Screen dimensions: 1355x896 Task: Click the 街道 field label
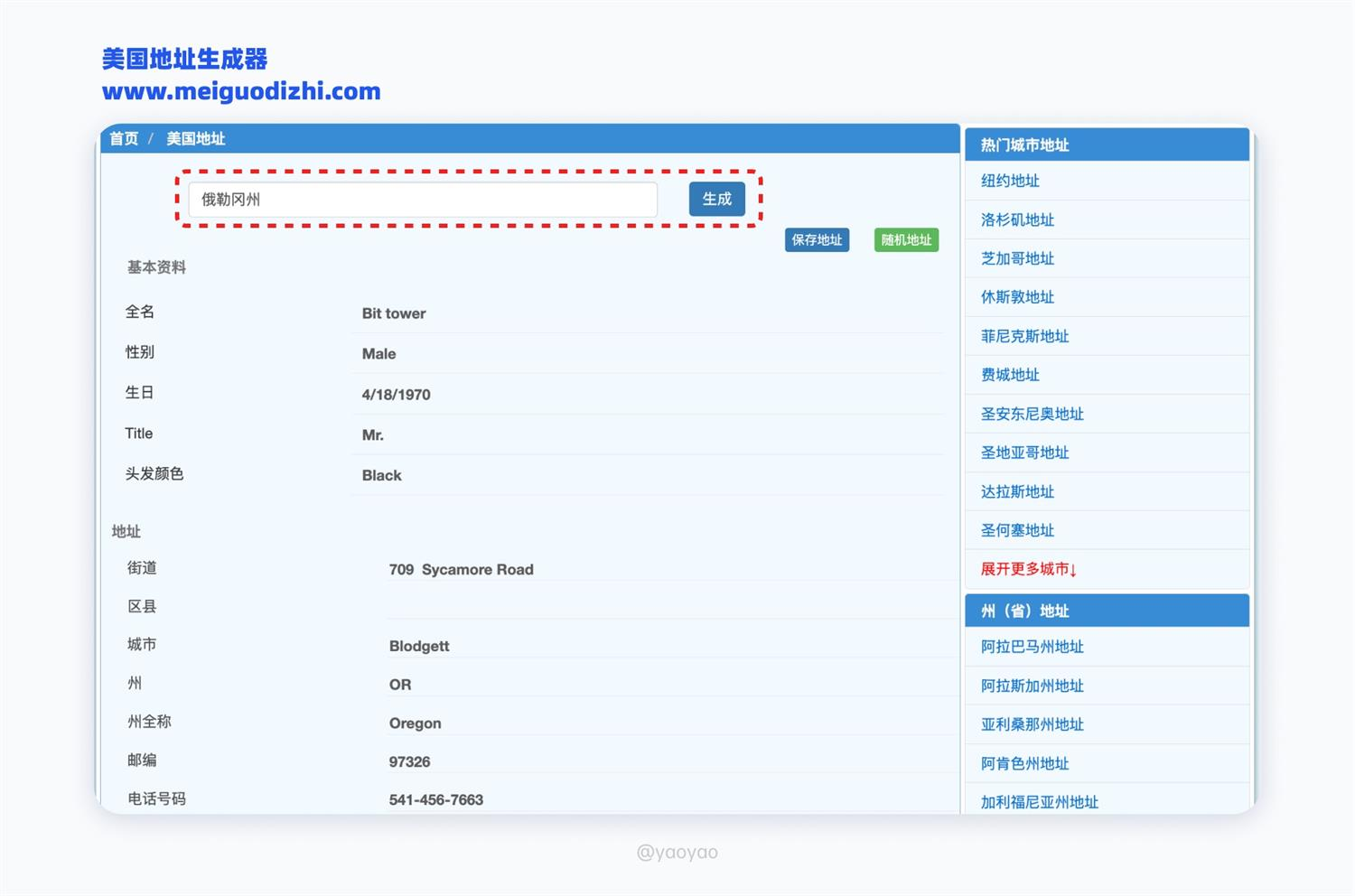142,567
